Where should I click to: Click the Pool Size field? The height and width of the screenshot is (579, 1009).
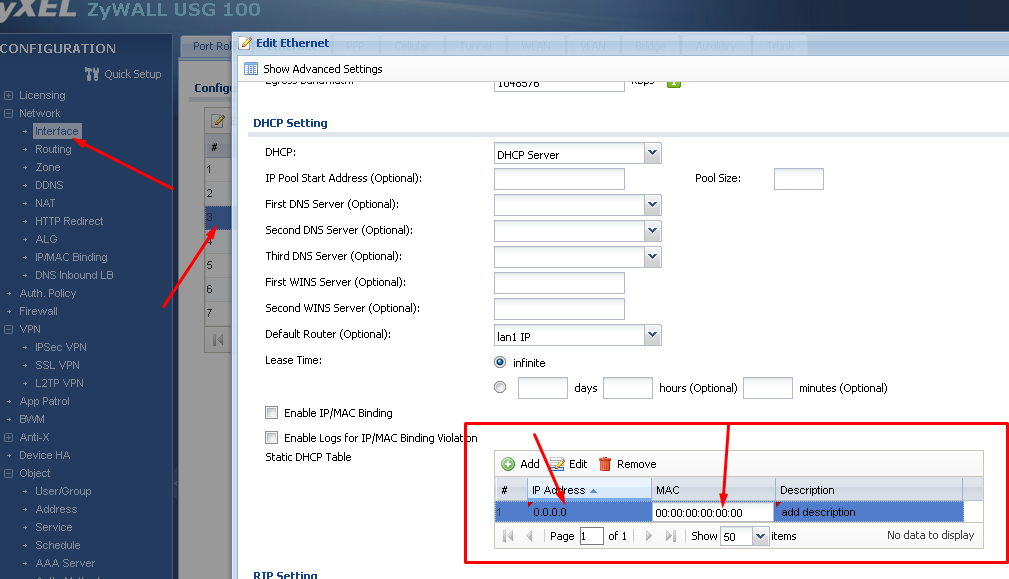(799, 179)
